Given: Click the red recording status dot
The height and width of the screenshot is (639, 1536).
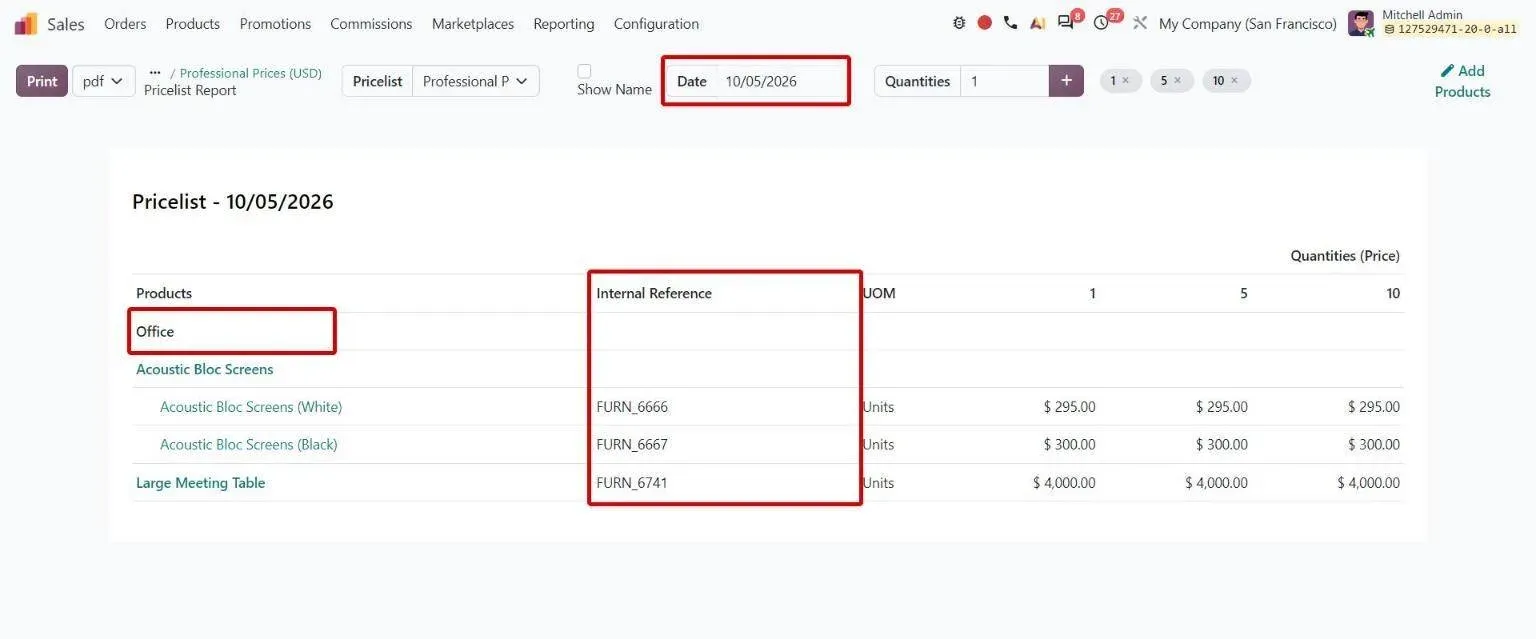Looking at the screenshot, I should coord(985,23).
